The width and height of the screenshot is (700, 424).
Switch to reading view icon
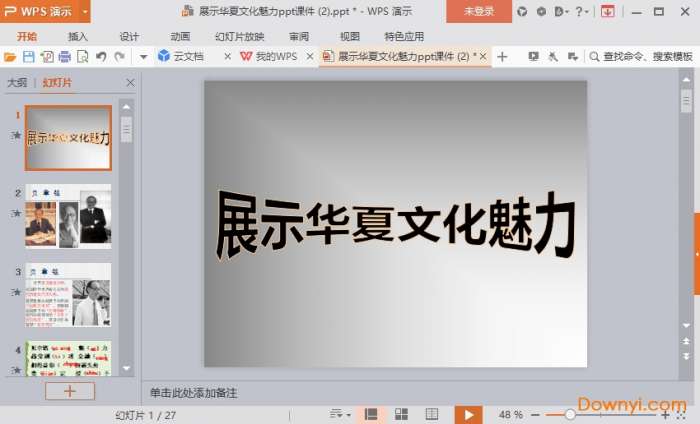(432, 414)
